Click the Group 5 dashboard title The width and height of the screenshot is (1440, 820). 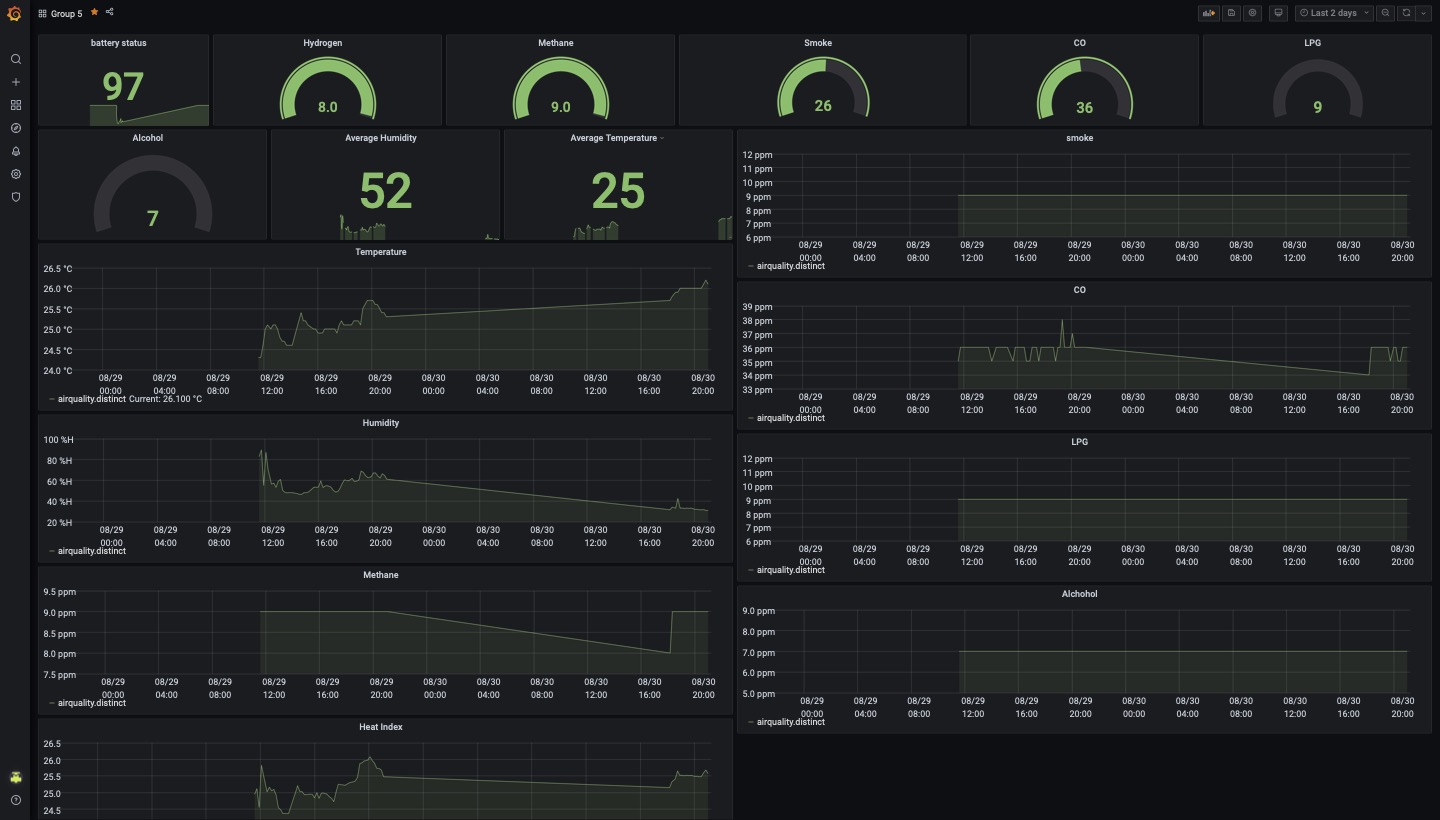pos(66,14)
